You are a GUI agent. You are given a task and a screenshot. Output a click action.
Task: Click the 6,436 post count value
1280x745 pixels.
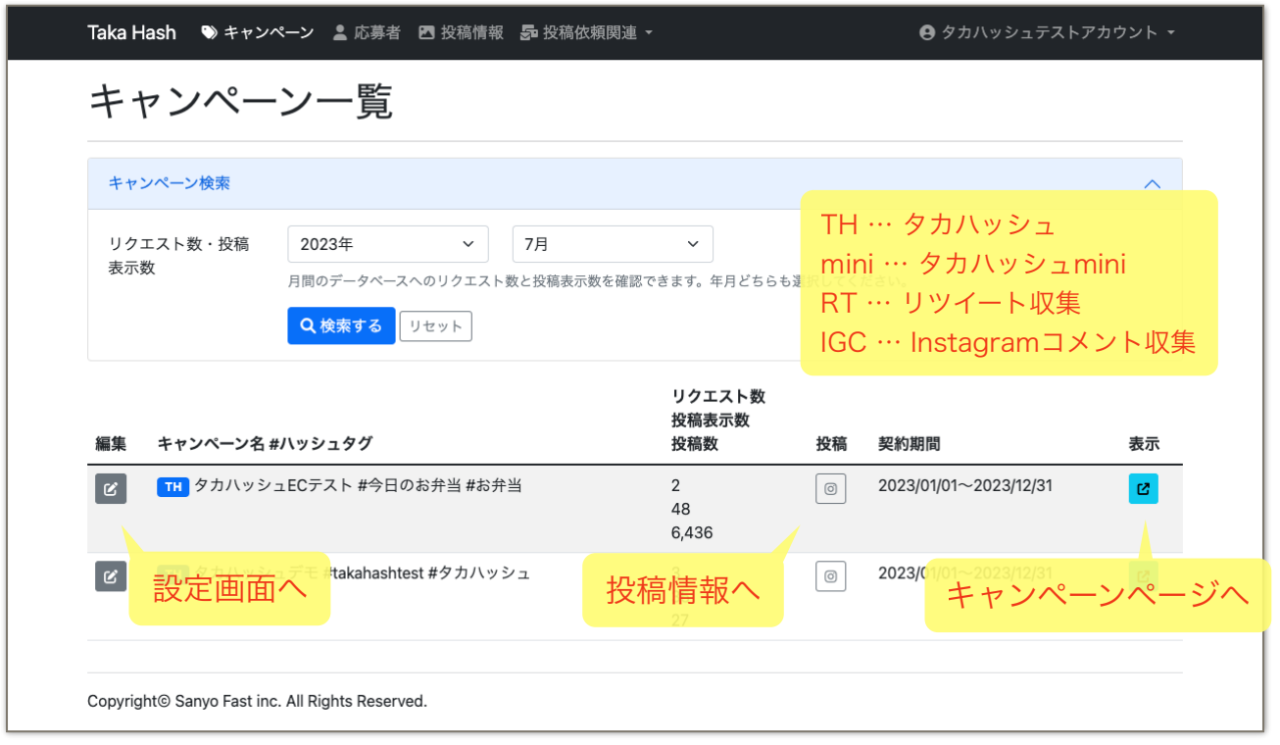692,533
